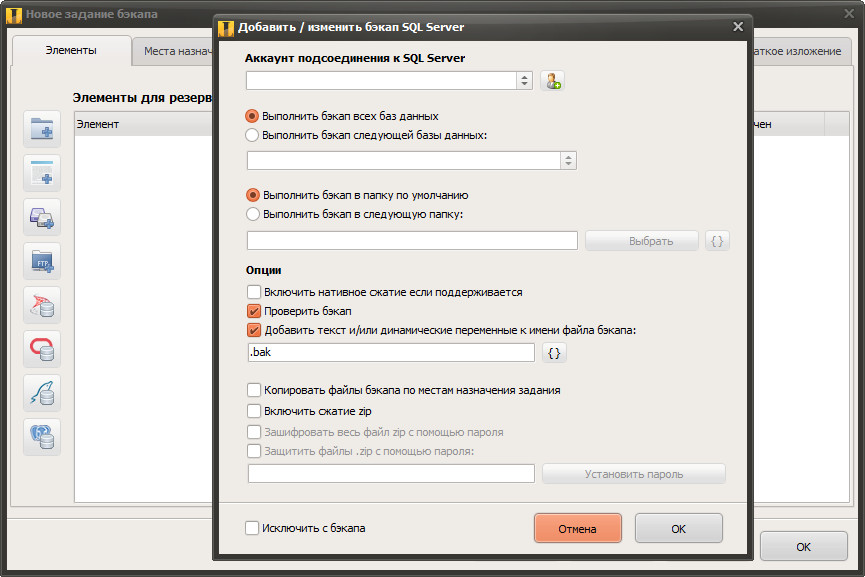This screenshot has height=577, width=865.
Task: Confirm with the dialog's OK button
Action: (x=678, y=529)
